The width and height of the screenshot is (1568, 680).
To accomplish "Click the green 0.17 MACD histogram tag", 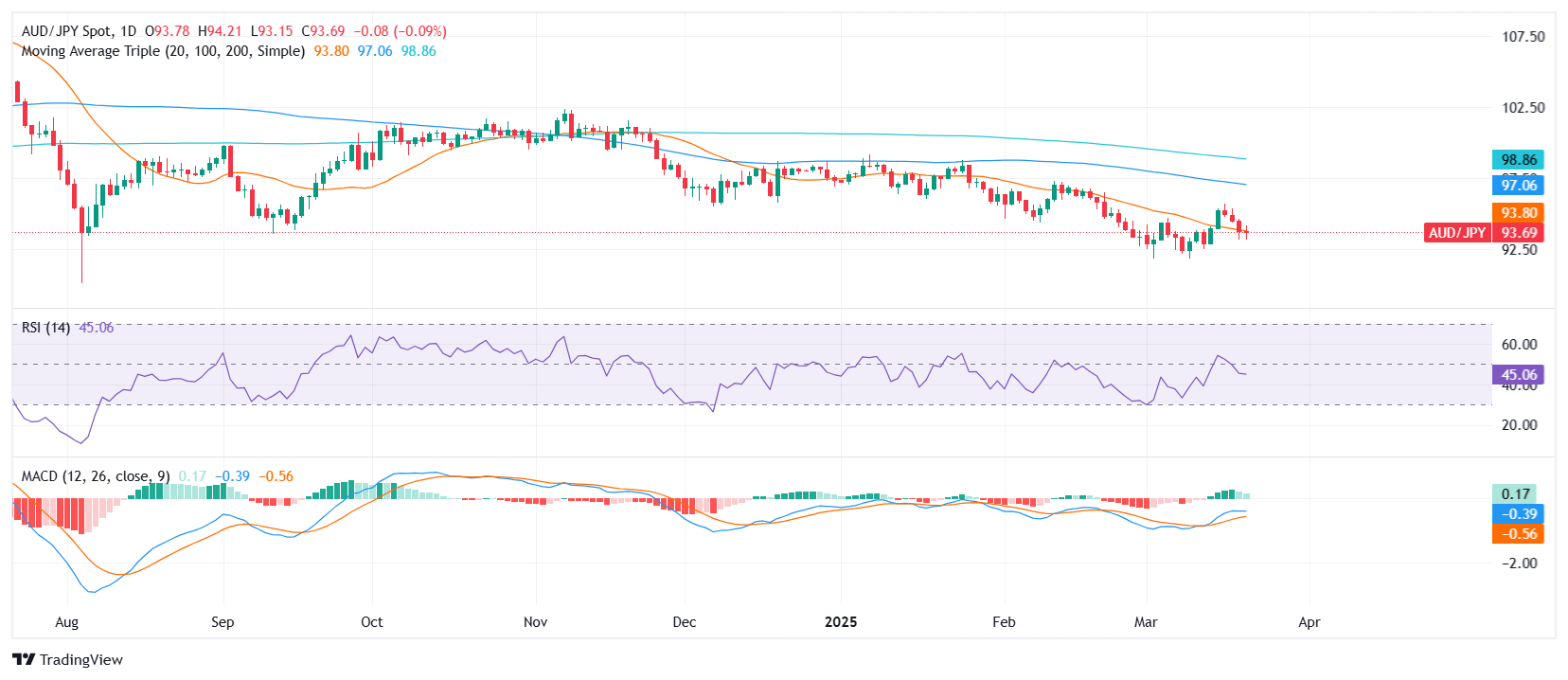I will coord(1516,494).
